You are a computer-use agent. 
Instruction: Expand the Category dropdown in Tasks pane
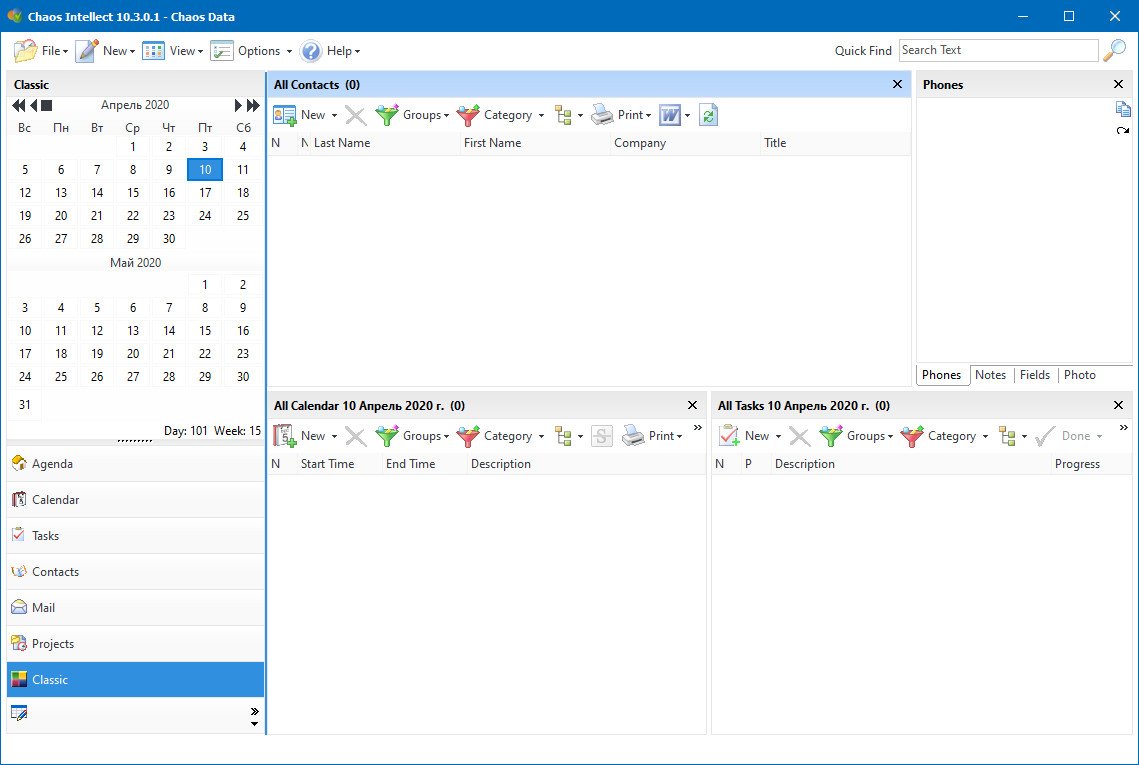tap(945, 436)
